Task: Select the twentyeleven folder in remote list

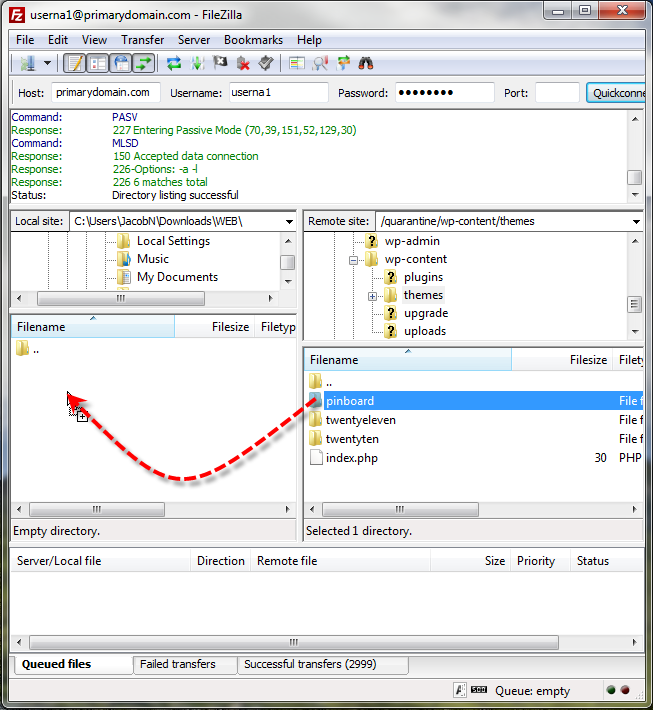Action: click(x=353, y=420)
